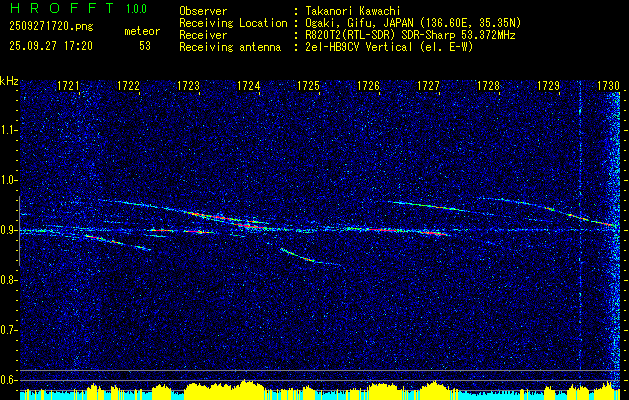This screenshot has height=400, width=629.
Task: Click the 0.7 kHz axis label
Action: pyautogui.click(x=8, y=330)
